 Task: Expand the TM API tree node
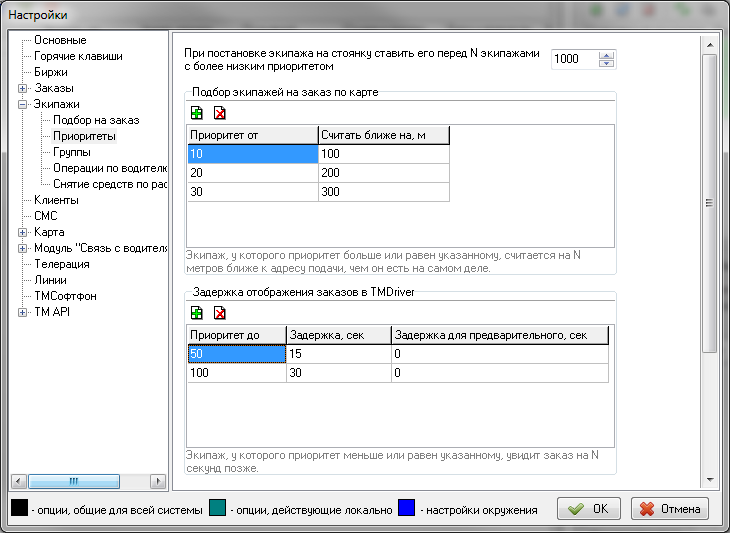[x=22, y=312]
